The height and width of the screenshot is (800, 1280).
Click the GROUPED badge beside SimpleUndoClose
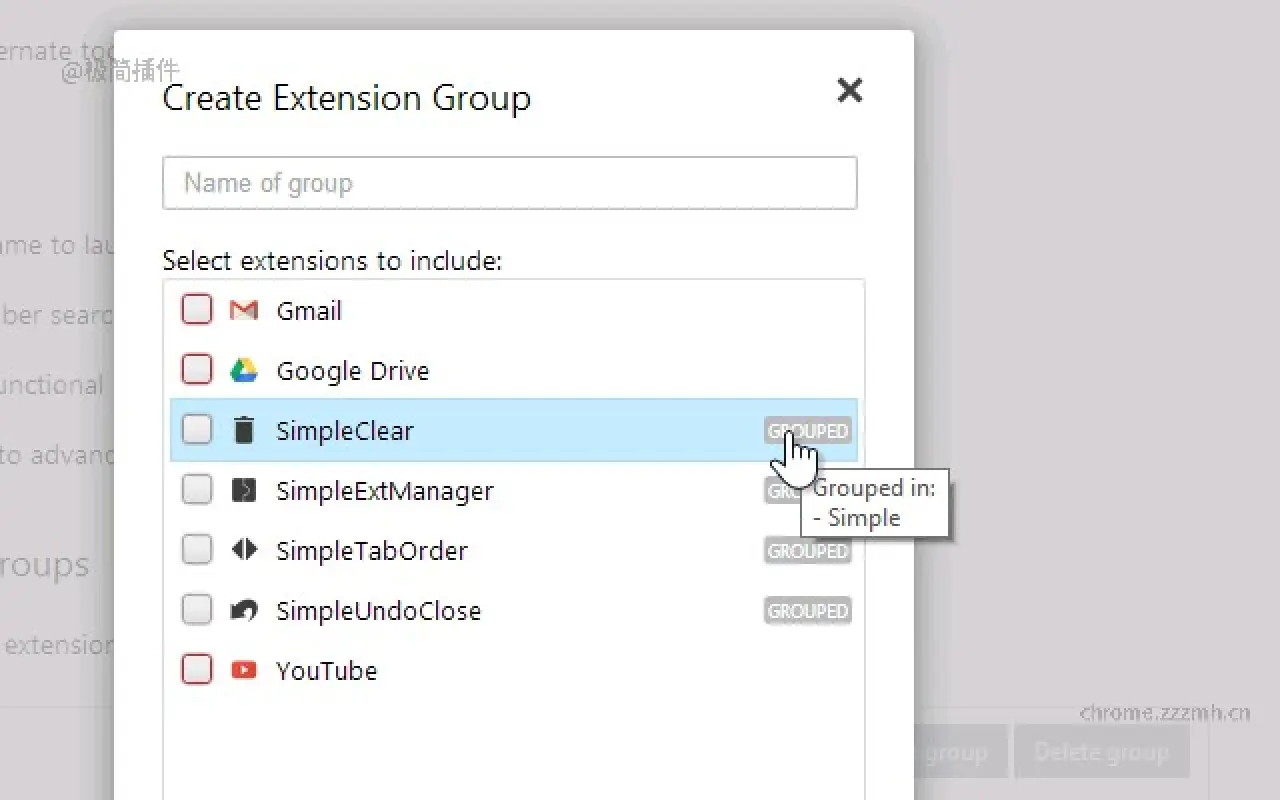807,610
